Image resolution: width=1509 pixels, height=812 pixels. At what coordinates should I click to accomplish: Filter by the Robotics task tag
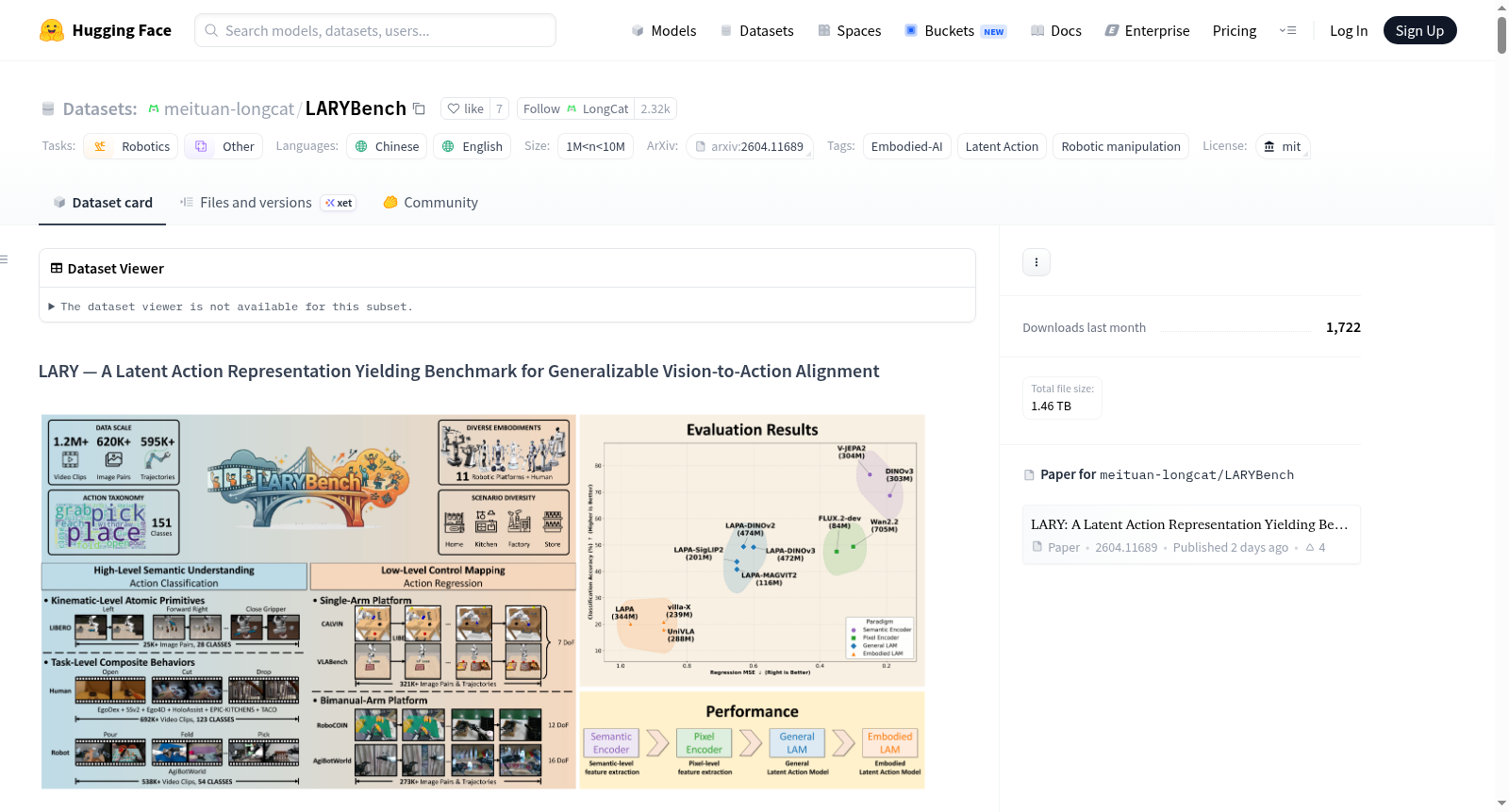131,146
